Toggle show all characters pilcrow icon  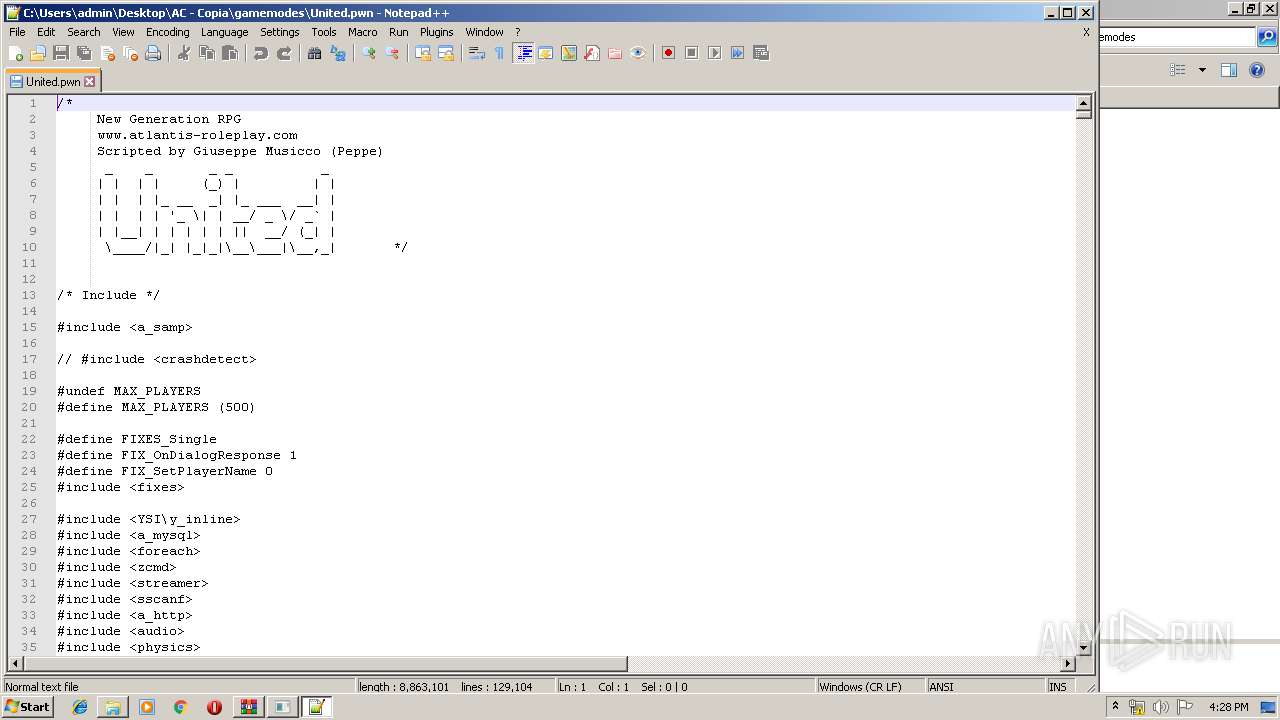tap(500, 53)
